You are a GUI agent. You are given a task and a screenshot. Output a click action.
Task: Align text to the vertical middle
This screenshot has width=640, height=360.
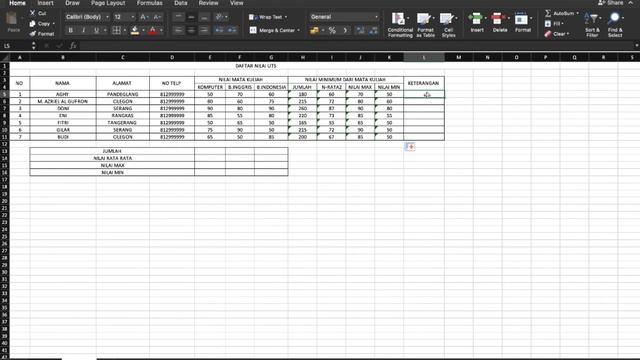pos(191,17)
